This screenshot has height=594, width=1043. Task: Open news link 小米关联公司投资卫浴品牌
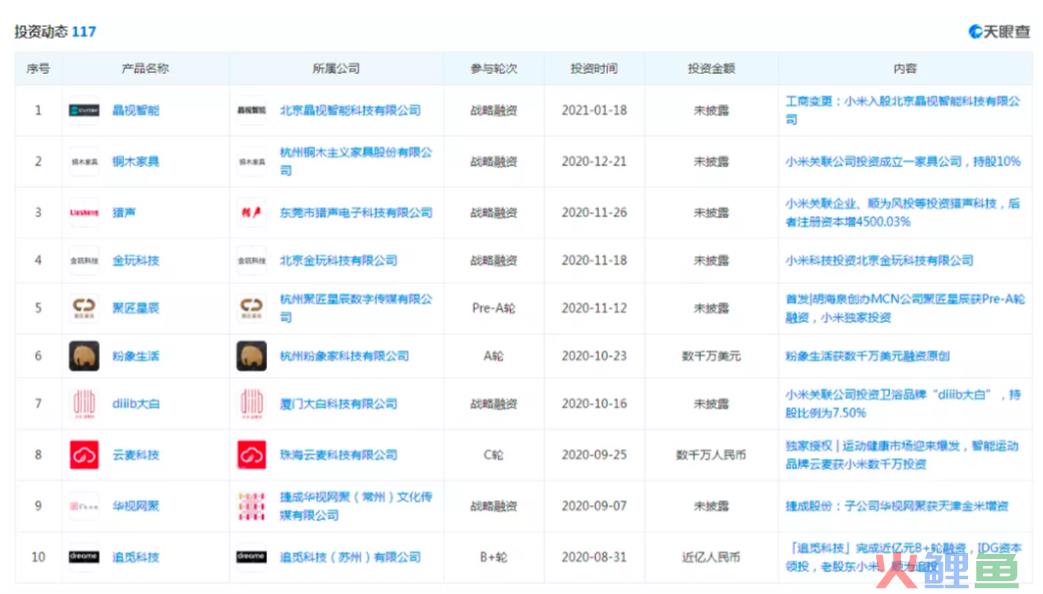pos(903,404)
